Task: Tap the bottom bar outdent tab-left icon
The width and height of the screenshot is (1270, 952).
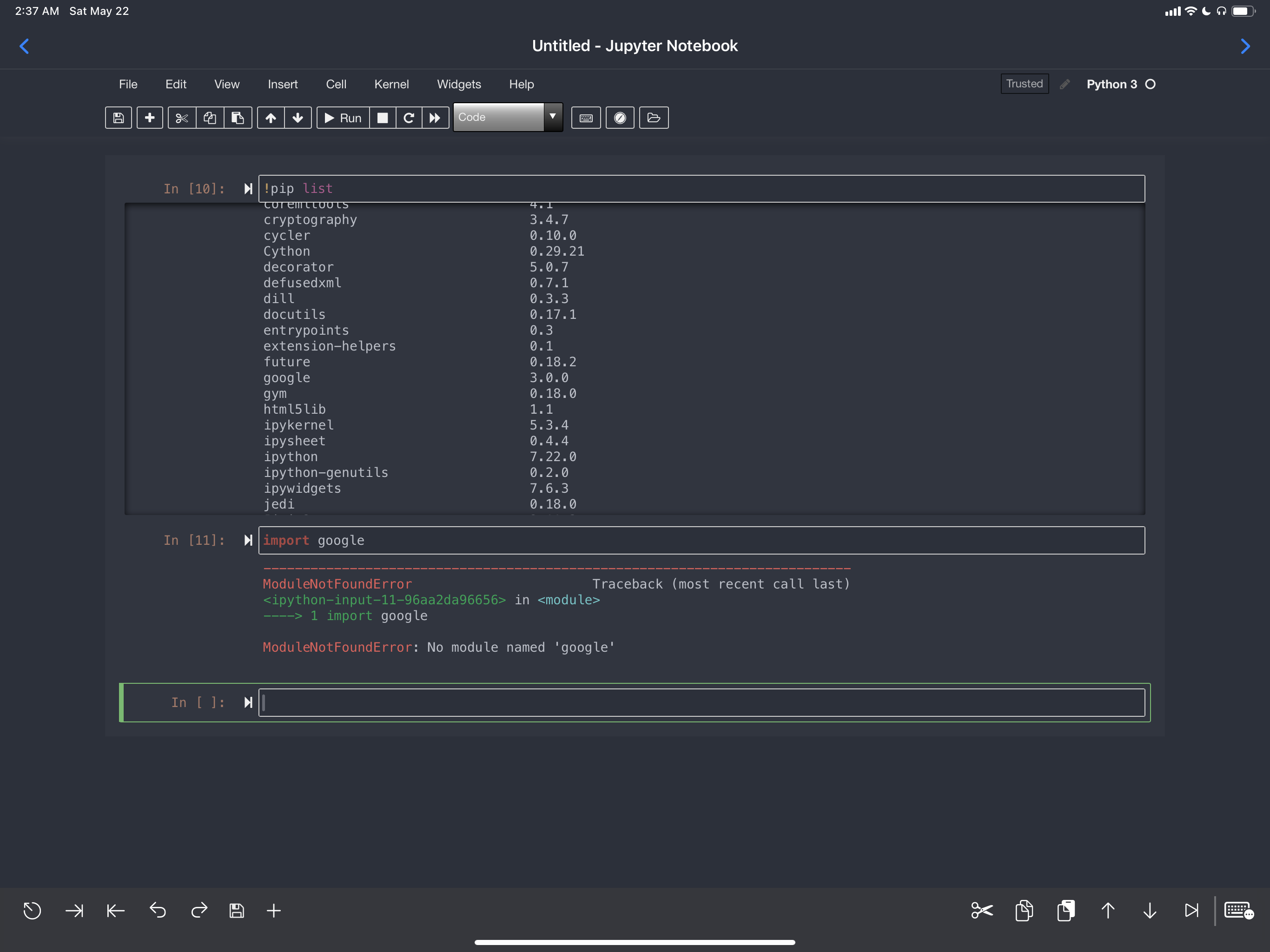Action: 116,911
